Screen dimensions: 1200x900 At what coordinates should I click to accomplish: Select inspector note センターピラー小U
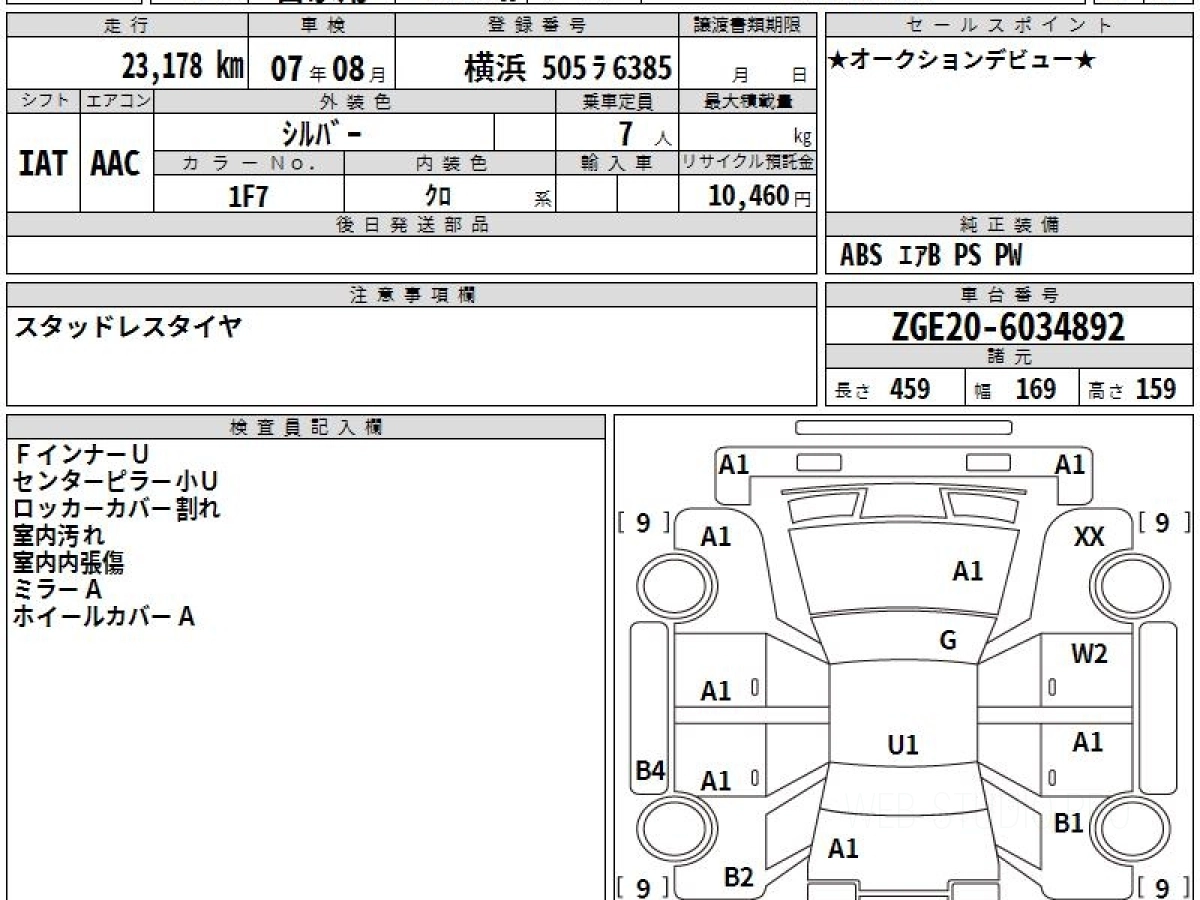pos(116,482)
